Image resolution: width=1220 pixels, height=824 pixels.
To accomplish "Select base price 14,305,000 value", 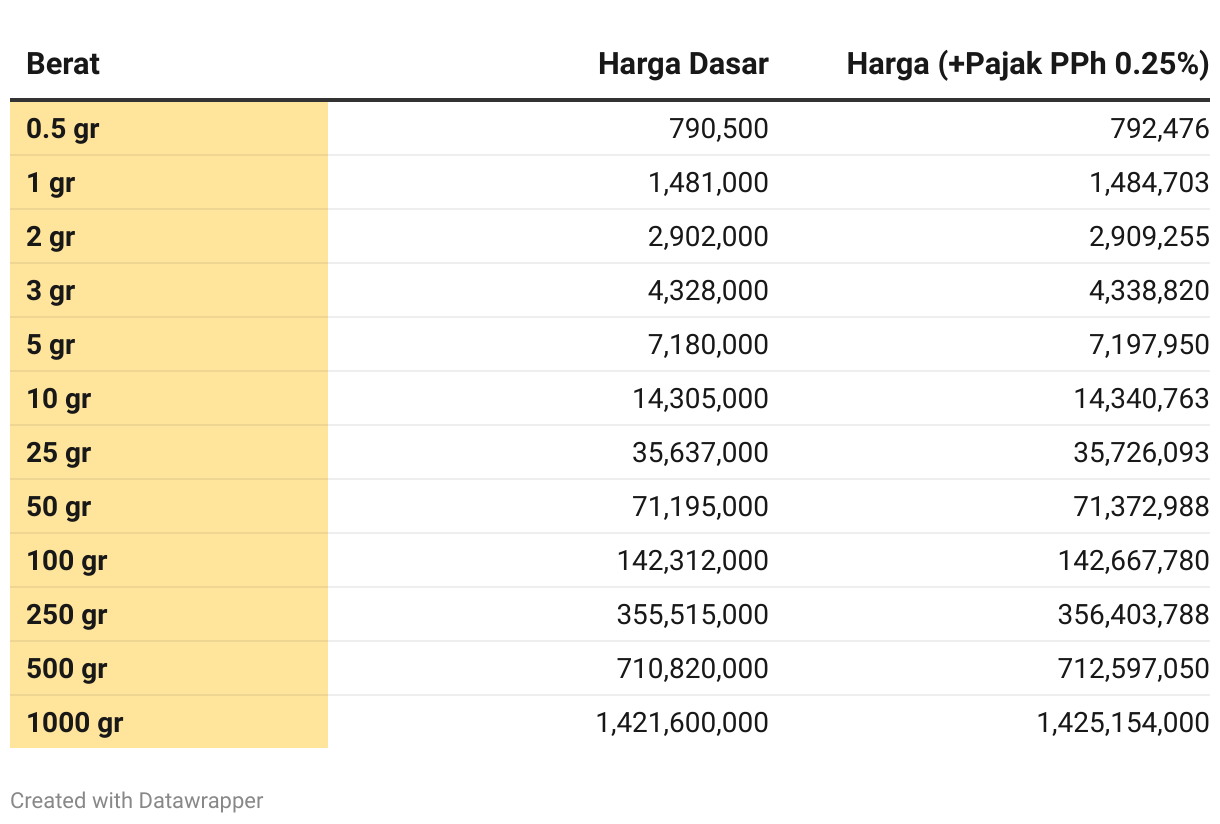I will coord(700,399).
